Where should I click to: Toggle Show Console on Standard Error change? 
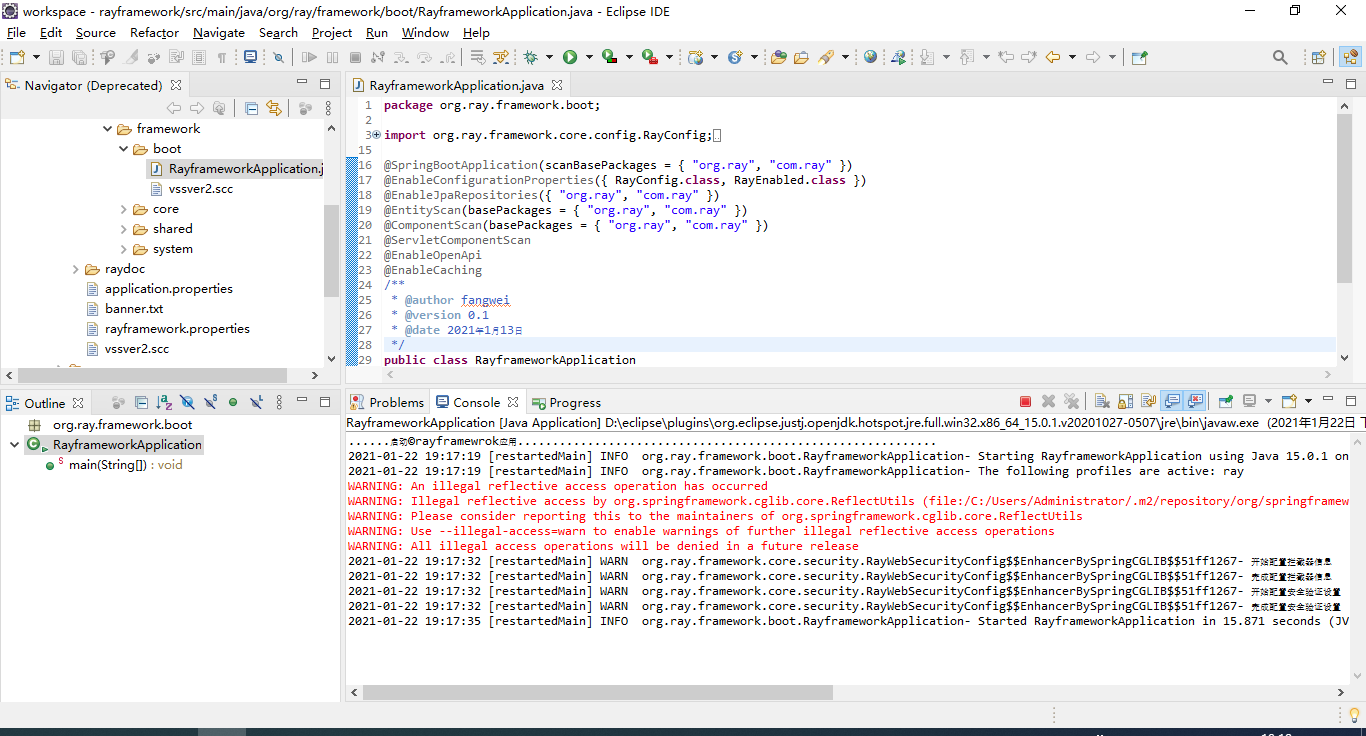(1196, 402)
